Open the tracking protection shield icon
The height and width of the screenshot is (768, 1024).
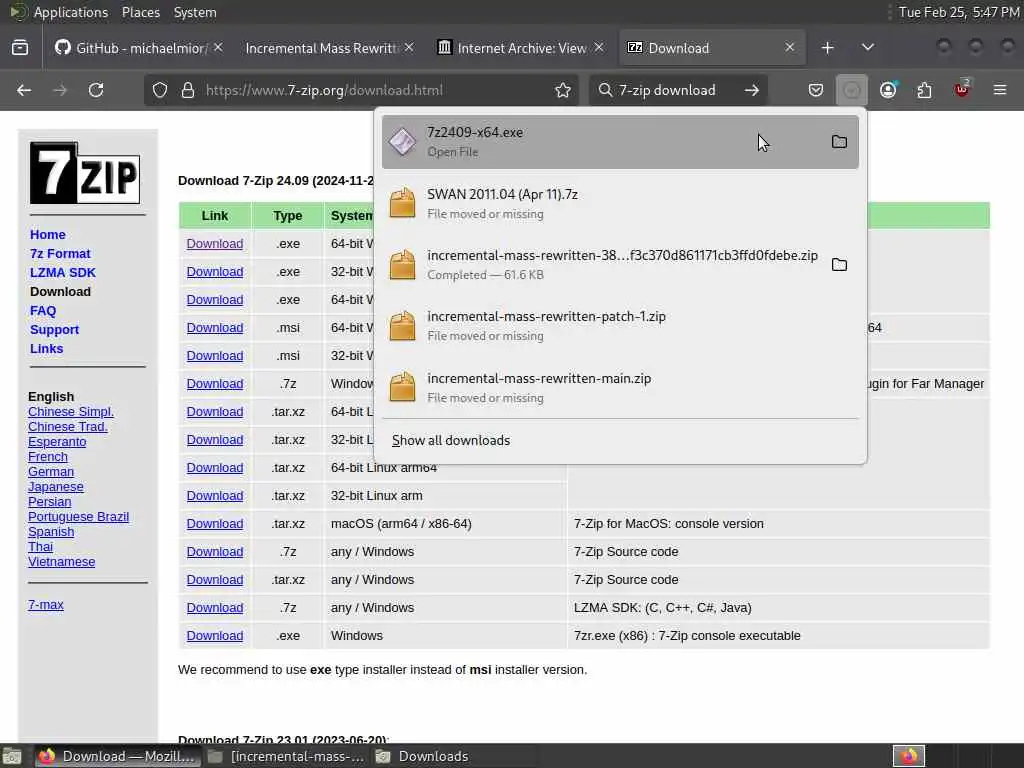160,90
